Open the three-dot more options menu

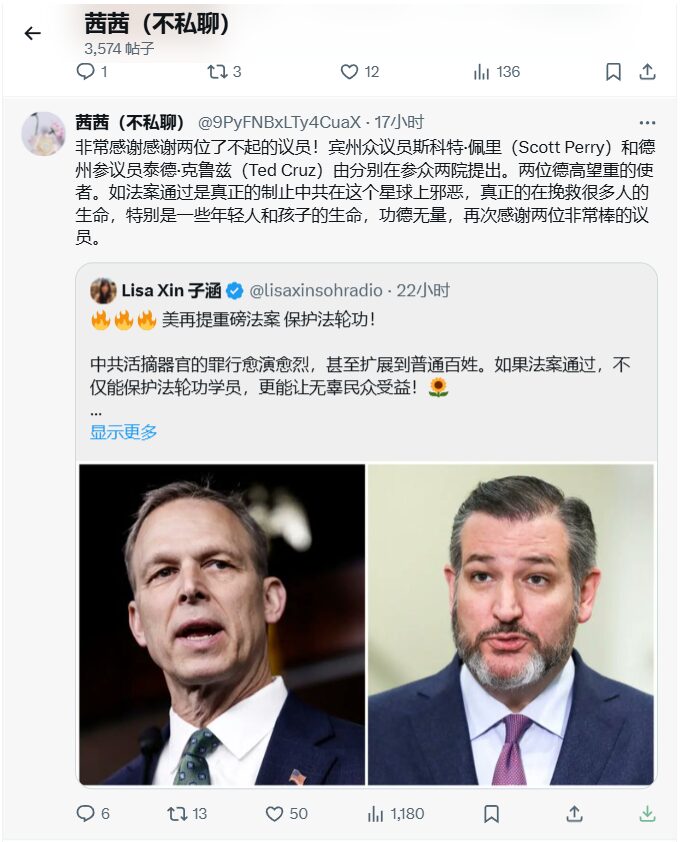647,123
